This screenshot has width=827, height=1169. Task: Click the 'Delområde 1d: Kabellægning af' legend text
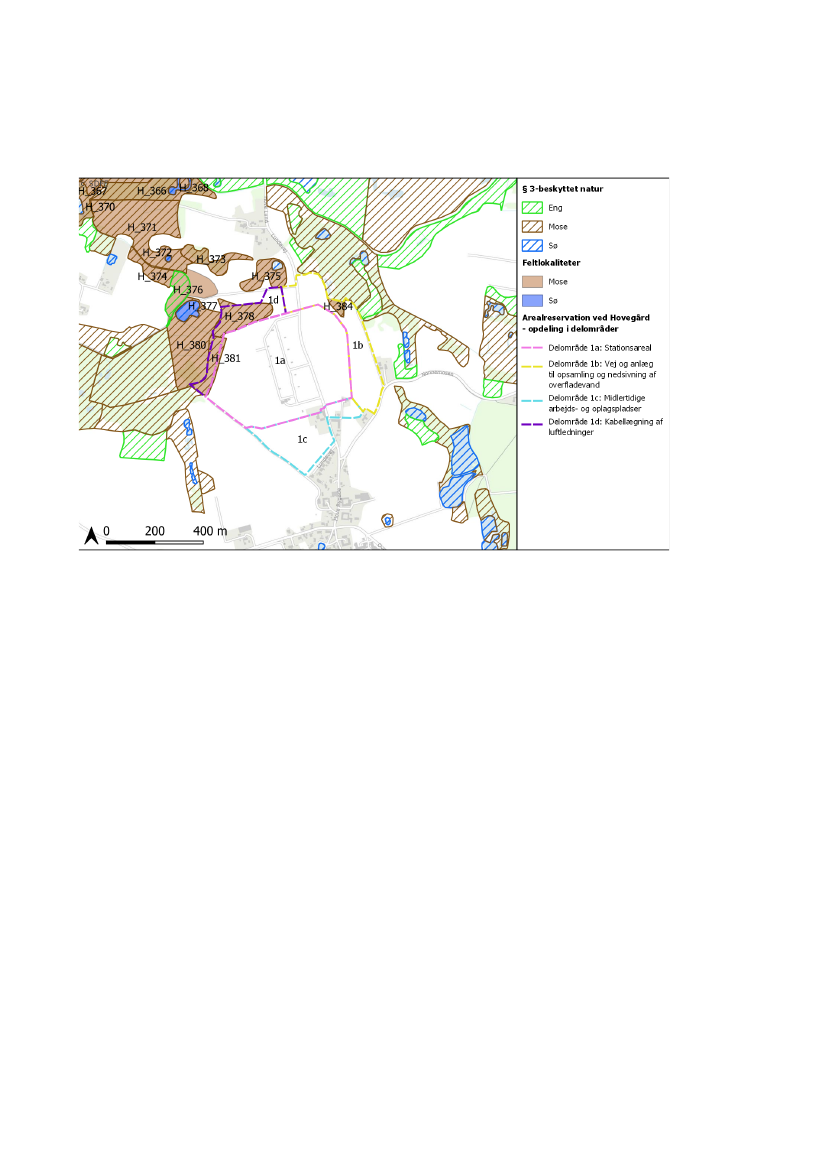(606, 422)
